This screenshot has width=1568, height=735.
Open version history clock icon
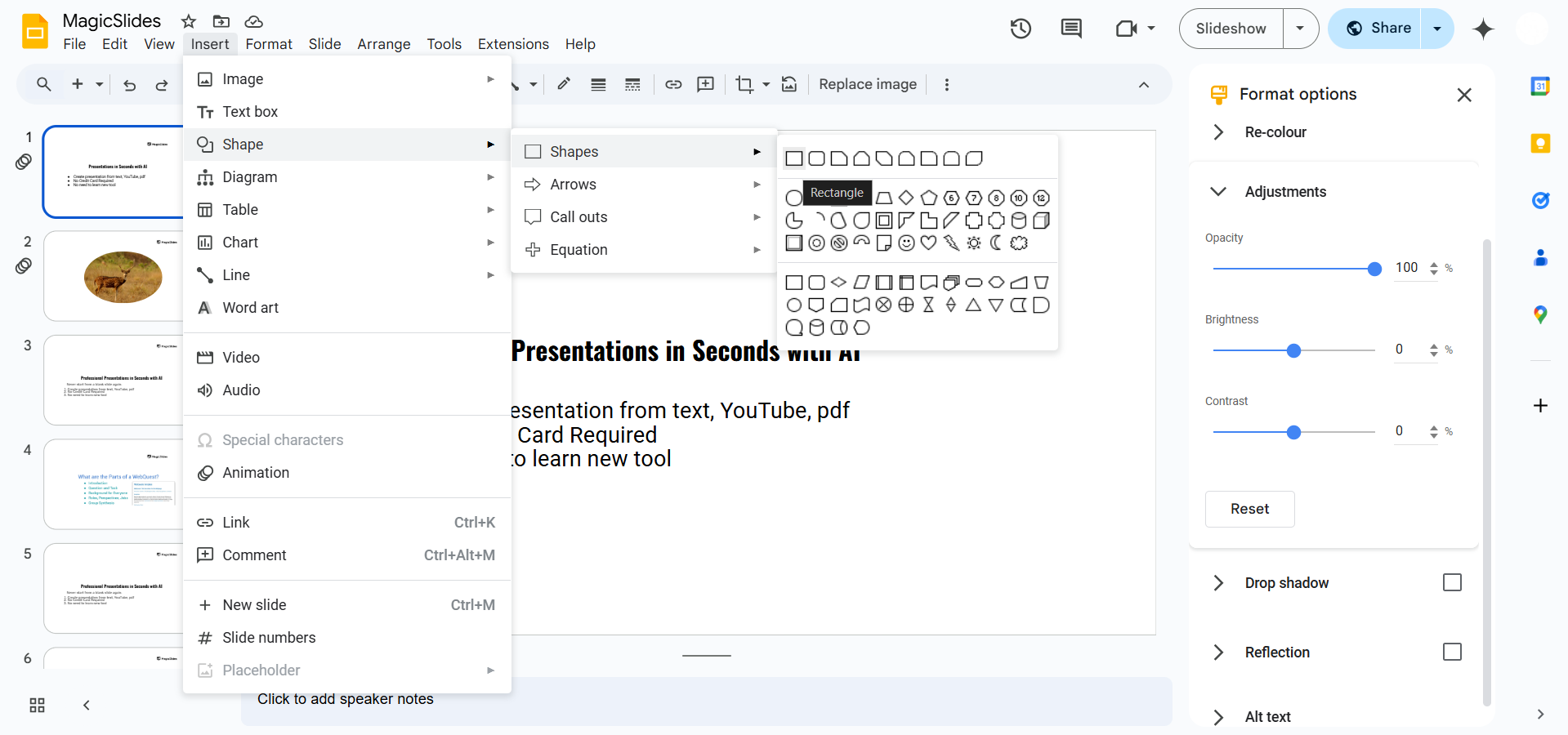tap(1021, 29)
